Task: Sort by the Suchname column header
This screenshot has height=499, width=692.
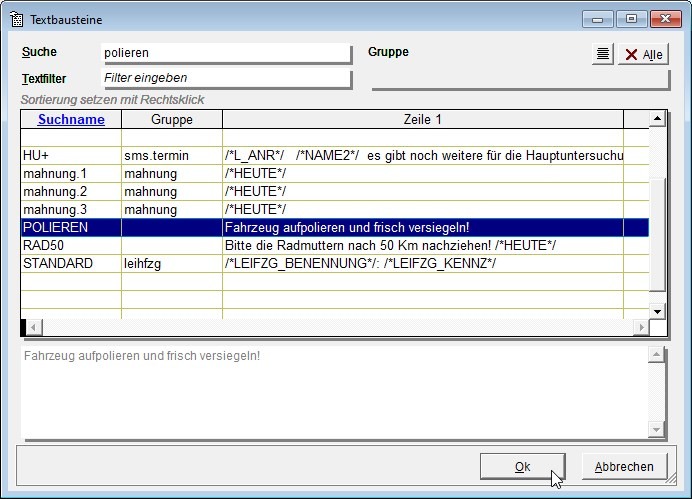Action: [71, 119]
